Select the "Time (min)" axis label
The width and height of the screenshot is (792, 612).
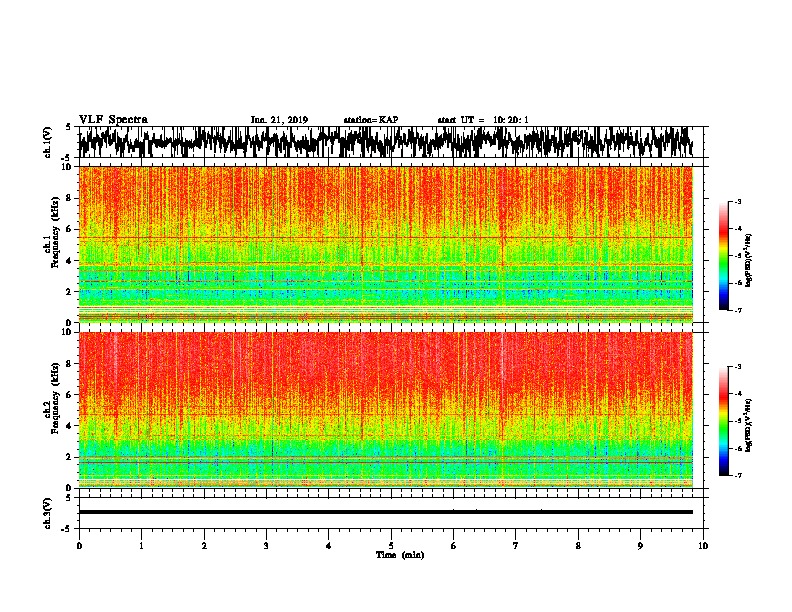pos(400,555)
